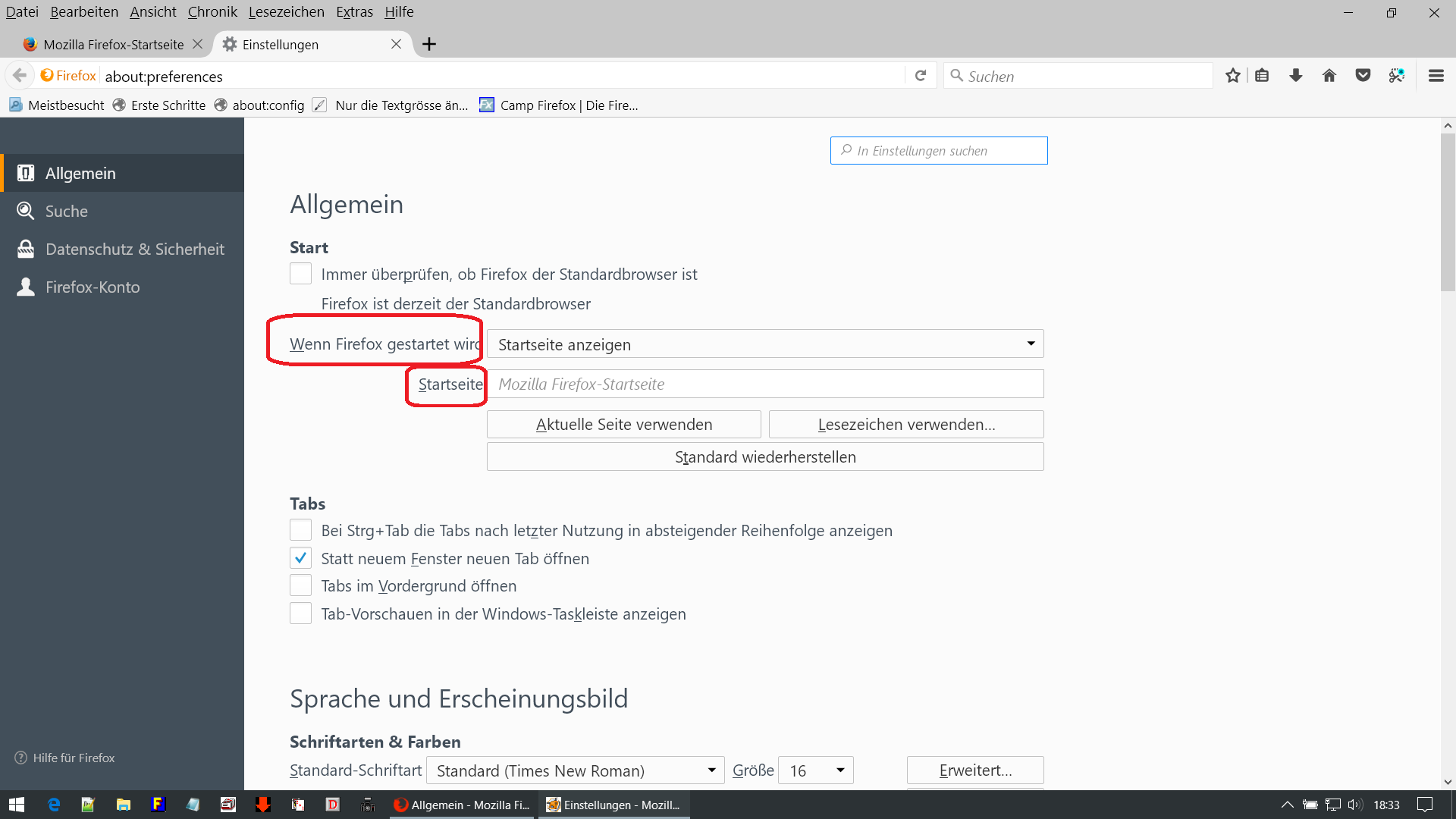
Task: Enable always check default browser checkbox
Action: 300,274
